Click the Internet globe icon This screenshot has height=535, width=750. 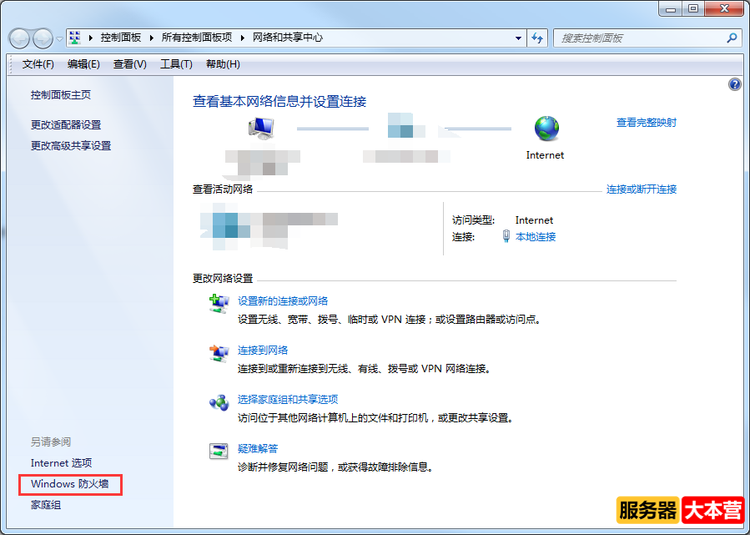tap(546, 128)
